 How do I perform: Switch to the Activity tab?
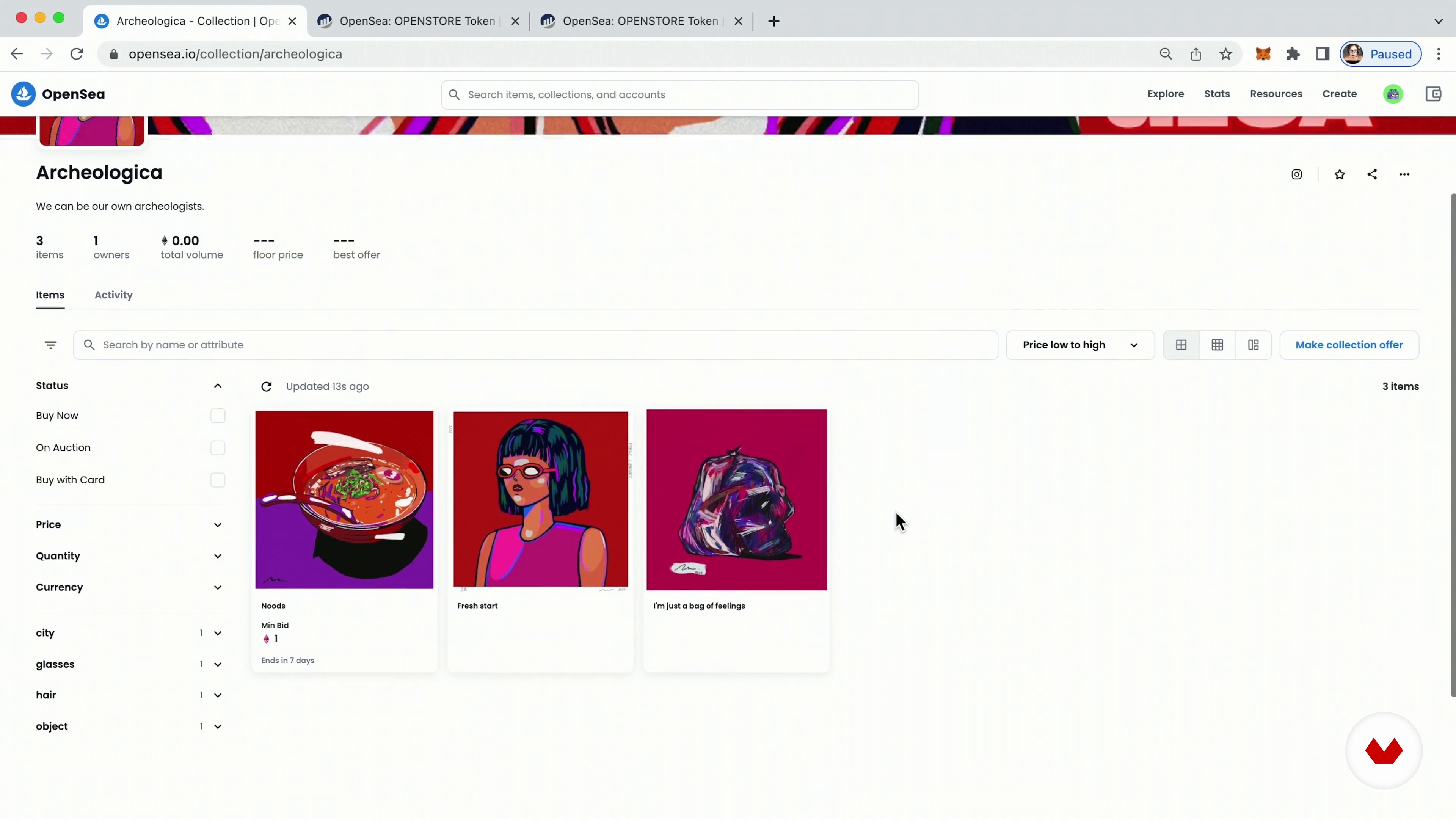(114, 295)
